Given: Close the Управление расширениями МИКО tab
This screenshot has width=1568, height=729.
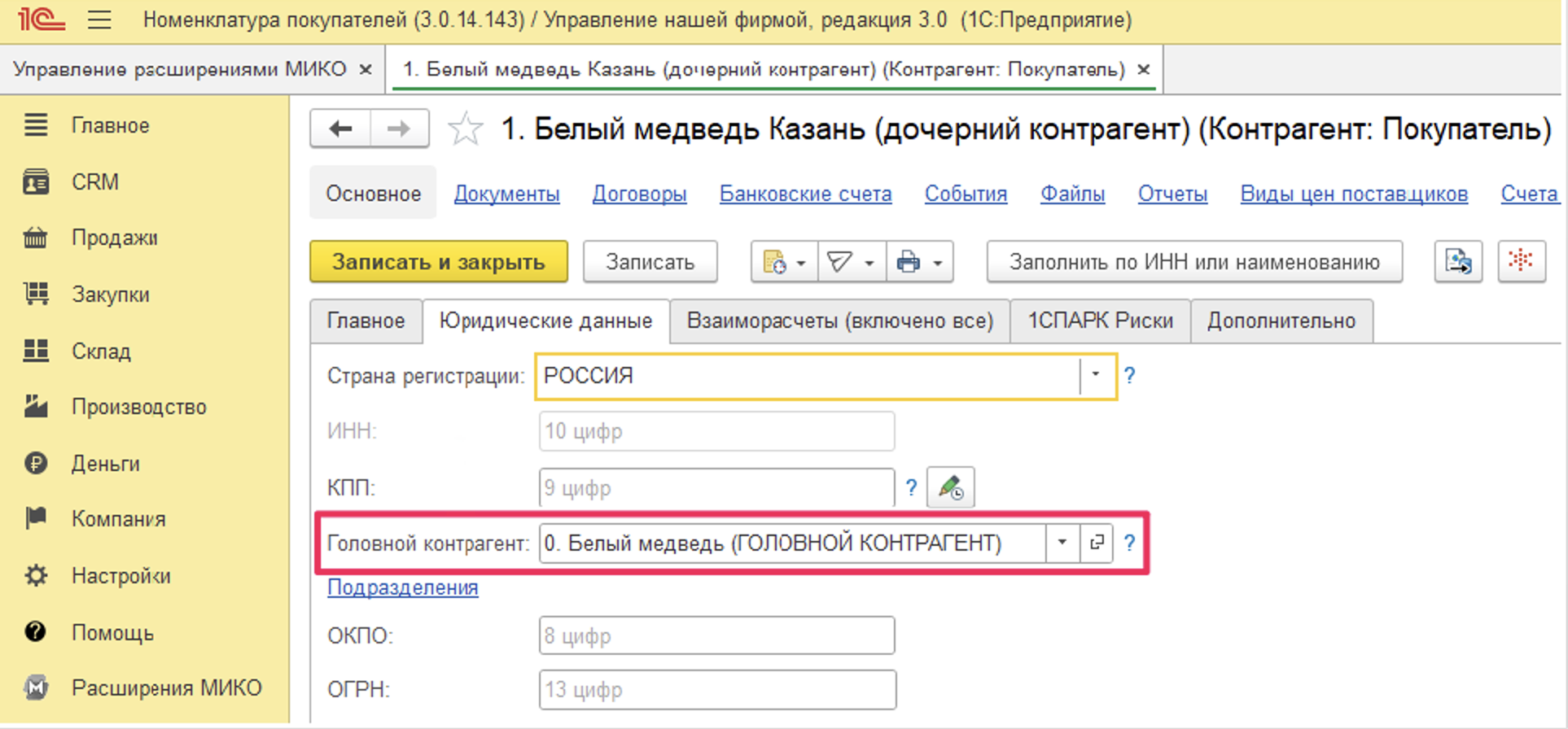Looking at the screenshot, I should pos(366,70).
